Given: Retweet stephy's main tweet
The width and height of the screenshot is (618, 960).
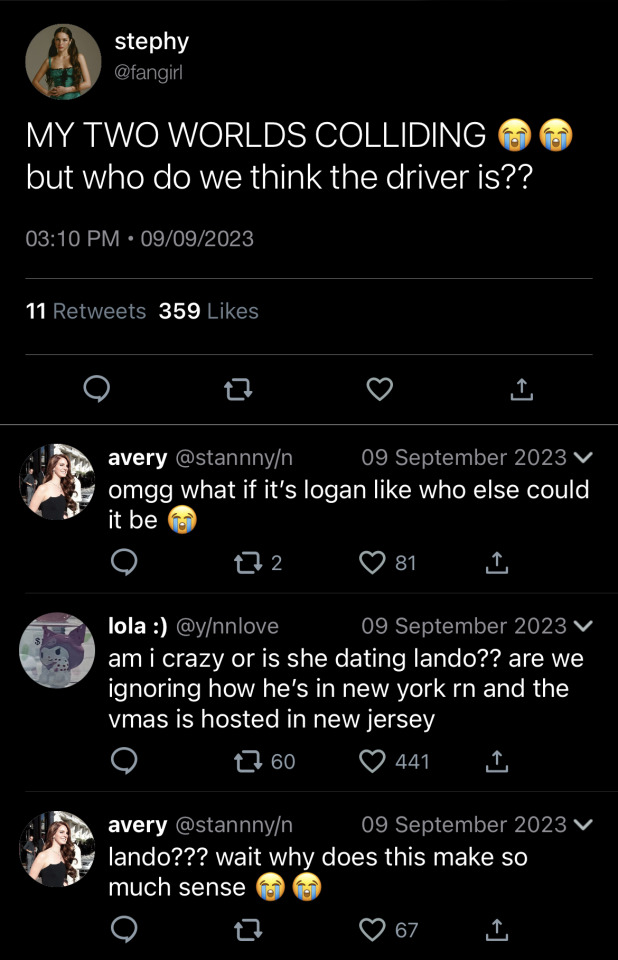Looking at the screenshot, I should pos(237,389).
